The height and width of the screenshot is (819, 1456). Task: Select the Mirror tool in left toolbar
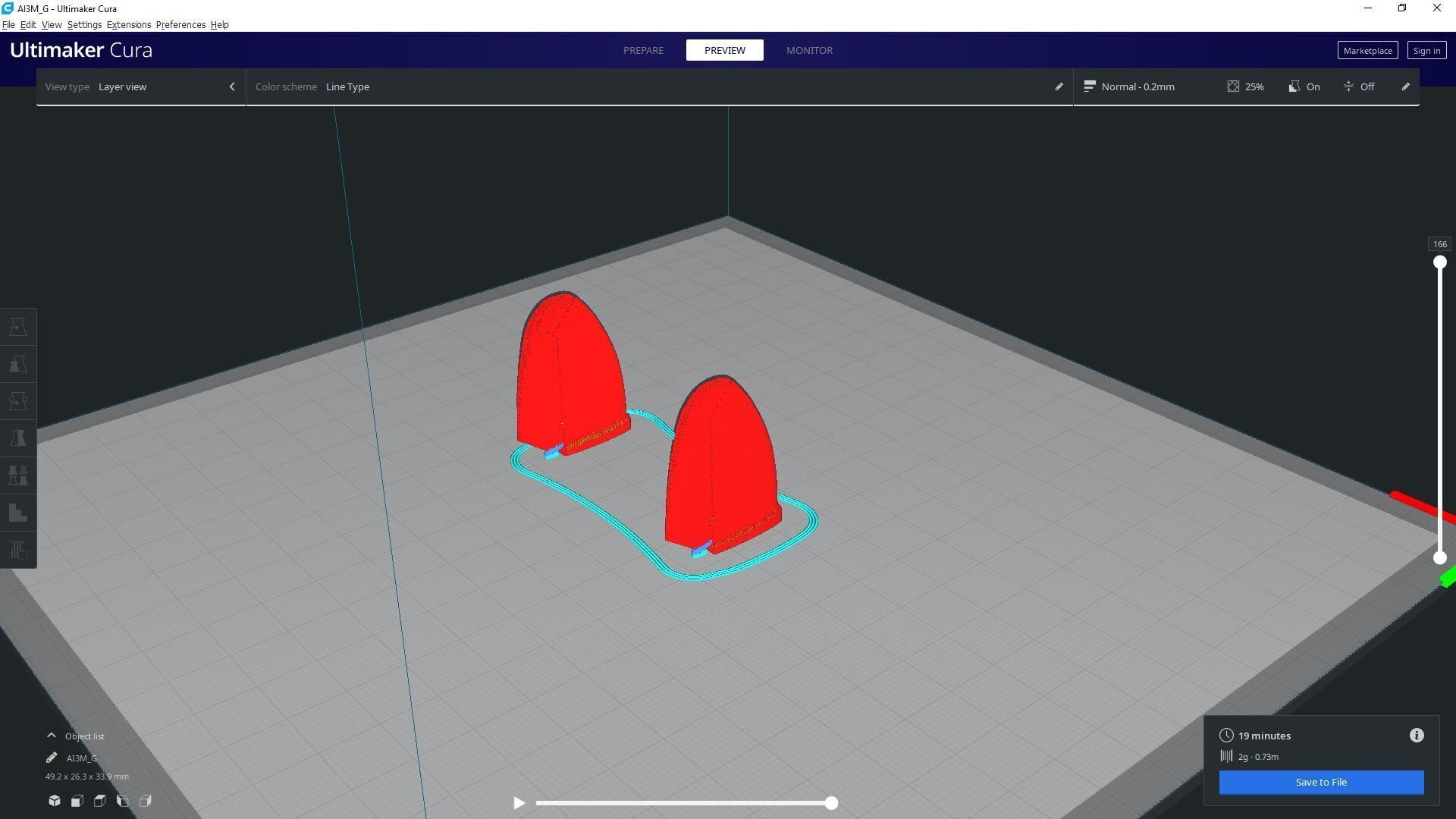pos(18,438)
